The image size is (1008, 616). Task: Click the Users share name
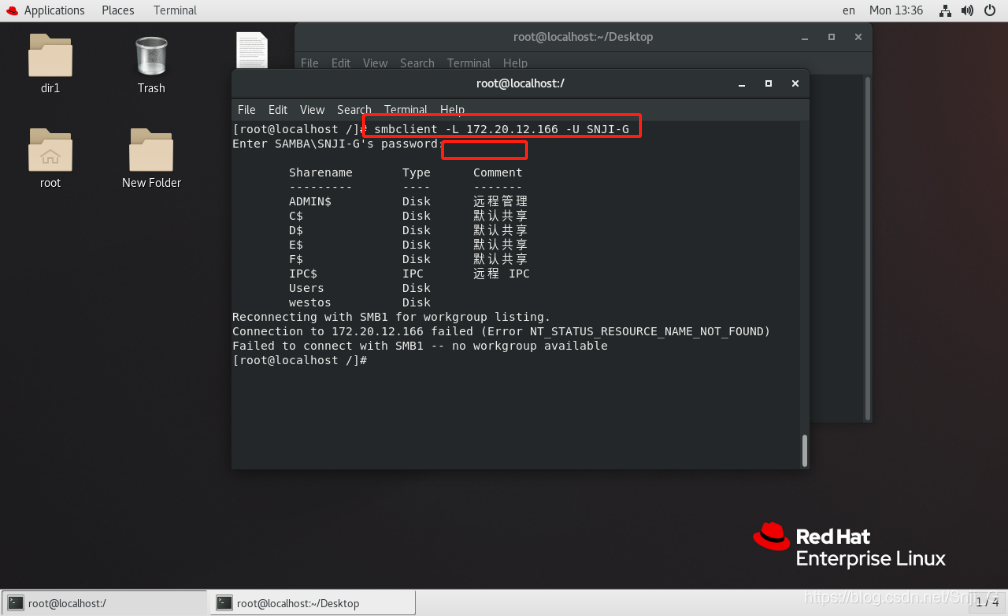pos(306,288)
